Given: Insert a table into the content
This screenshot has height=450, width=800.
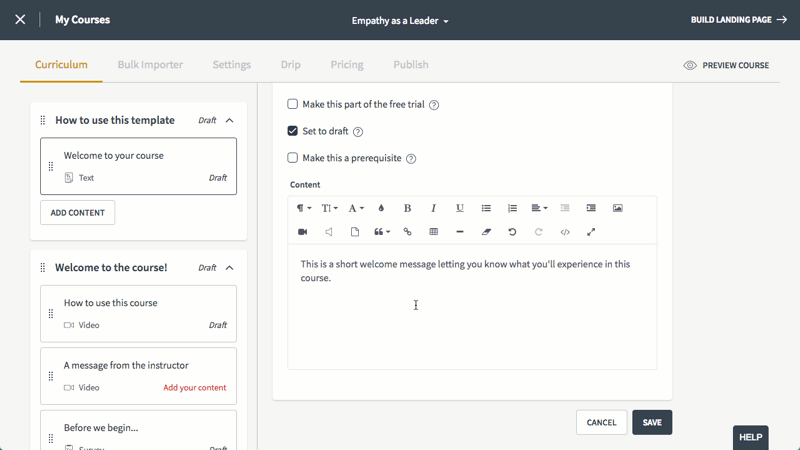Looking at the screenshot, I should [x=434, y=232].
